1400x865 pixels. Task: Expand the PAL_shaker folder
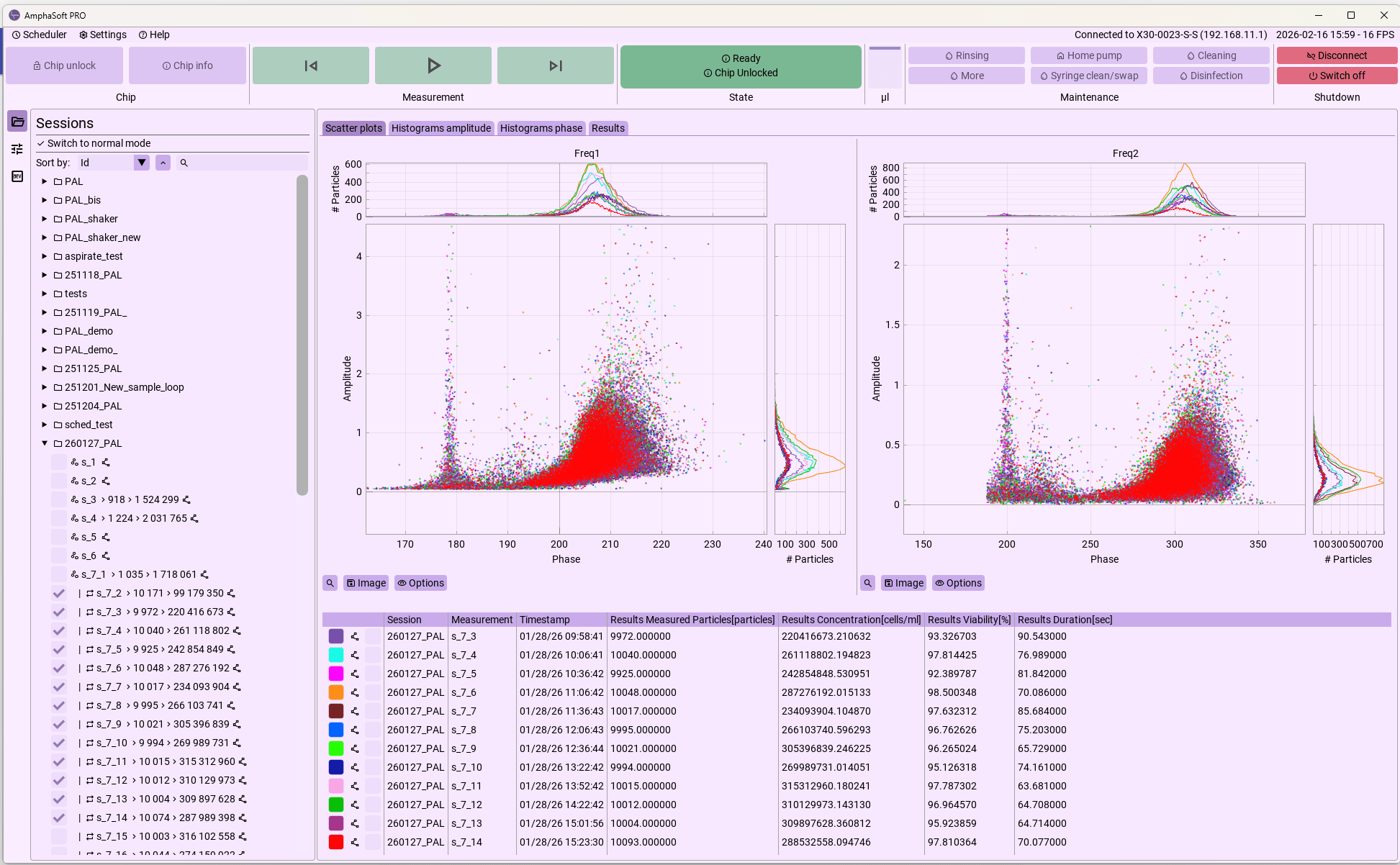[45, 219]
